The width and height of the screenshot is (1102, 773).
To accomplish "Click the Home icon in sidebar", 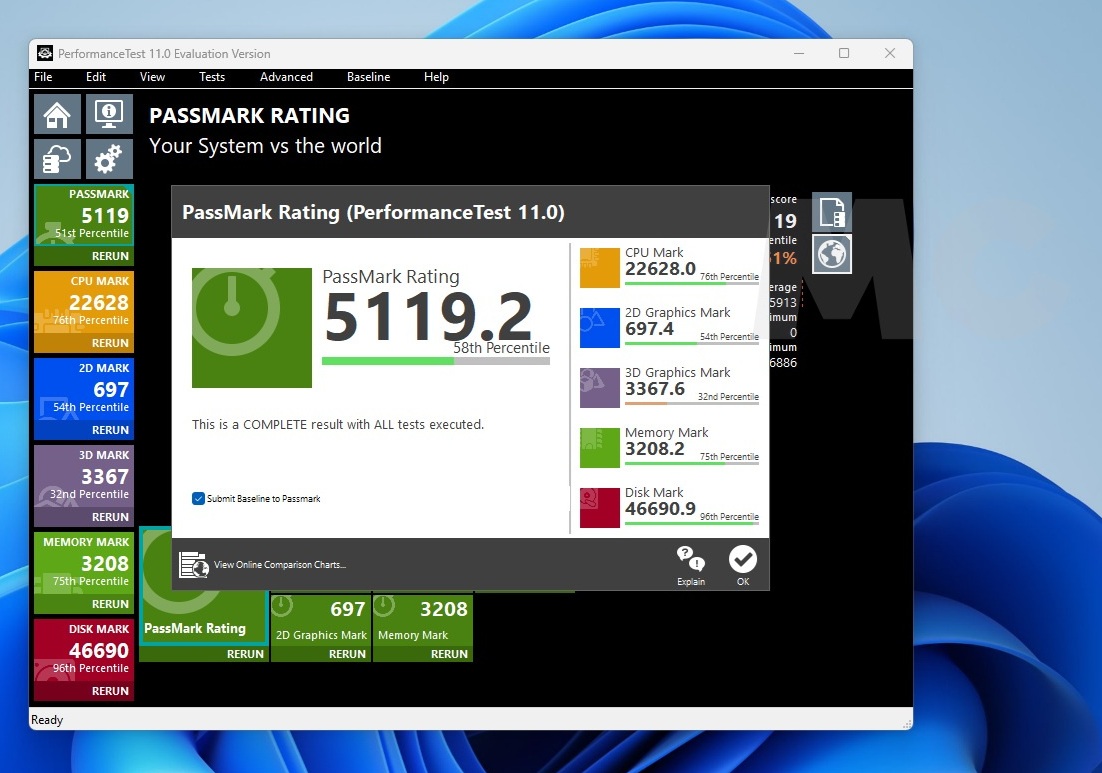I will [57, 114].
